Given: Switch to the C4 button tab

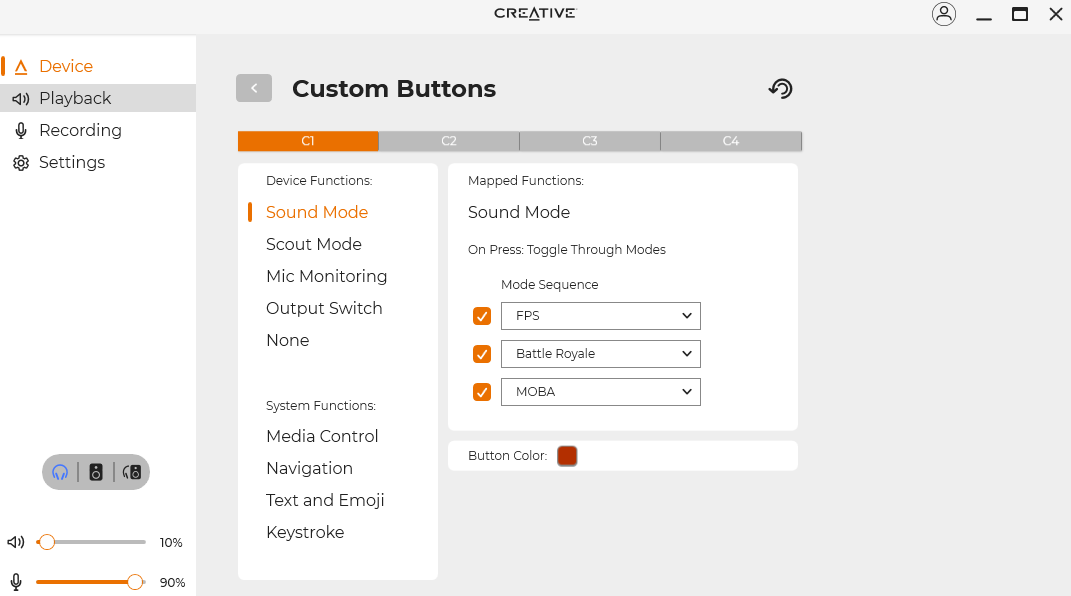Looking at the screenshot, I should point(731,141).
